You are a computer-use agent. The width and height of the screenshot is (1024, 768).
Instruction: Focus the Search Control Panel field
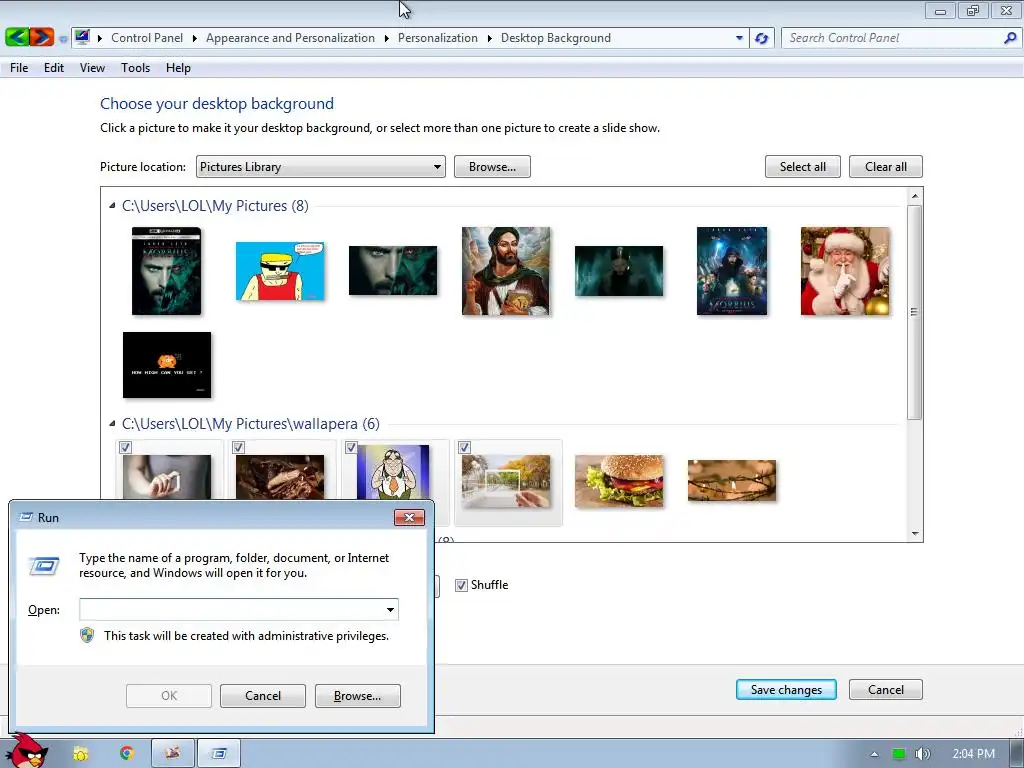coord(894,38)
